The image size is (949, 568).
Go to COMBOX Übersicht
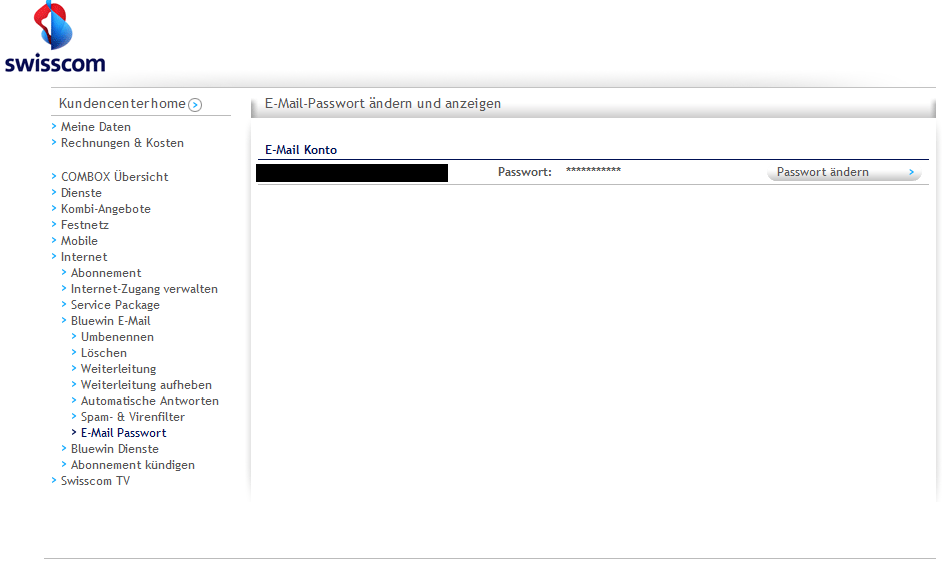point(114,177)
